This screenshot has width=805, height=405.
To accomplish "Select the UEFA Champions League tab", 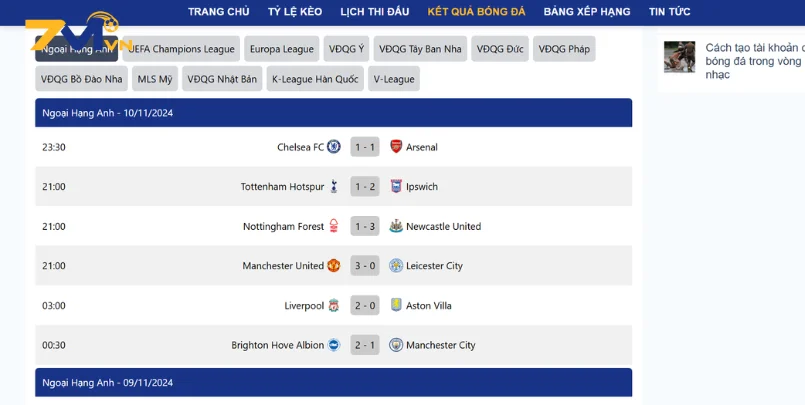I will coord(181,49).
